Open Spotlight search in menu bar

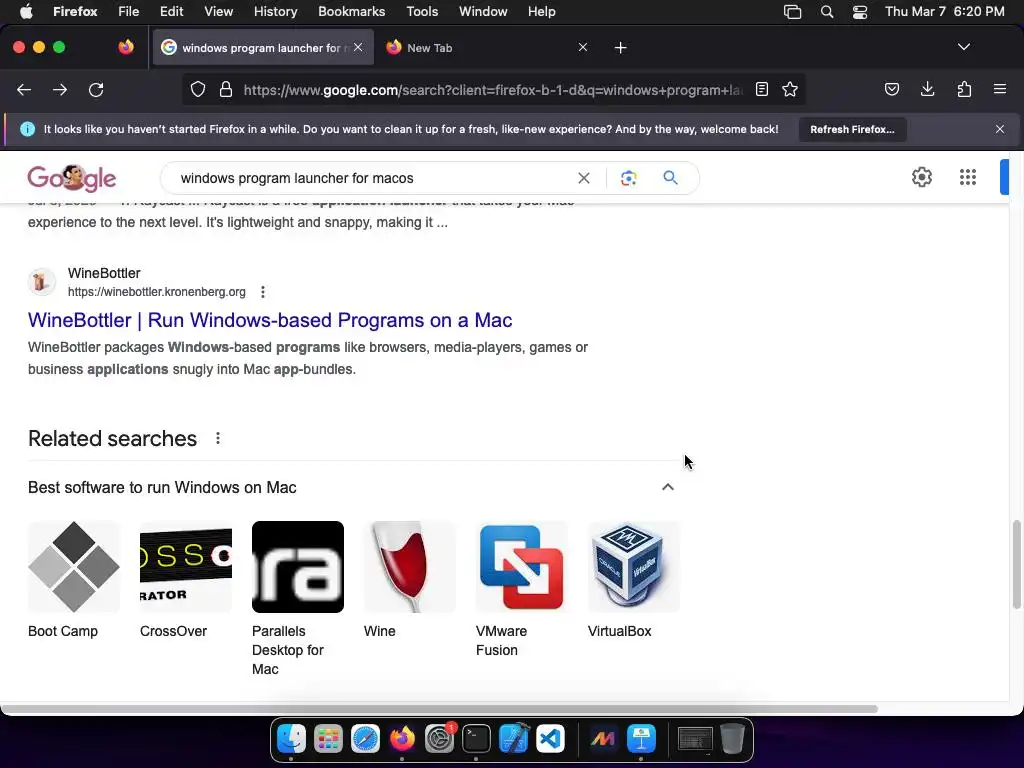coord(826,11)
